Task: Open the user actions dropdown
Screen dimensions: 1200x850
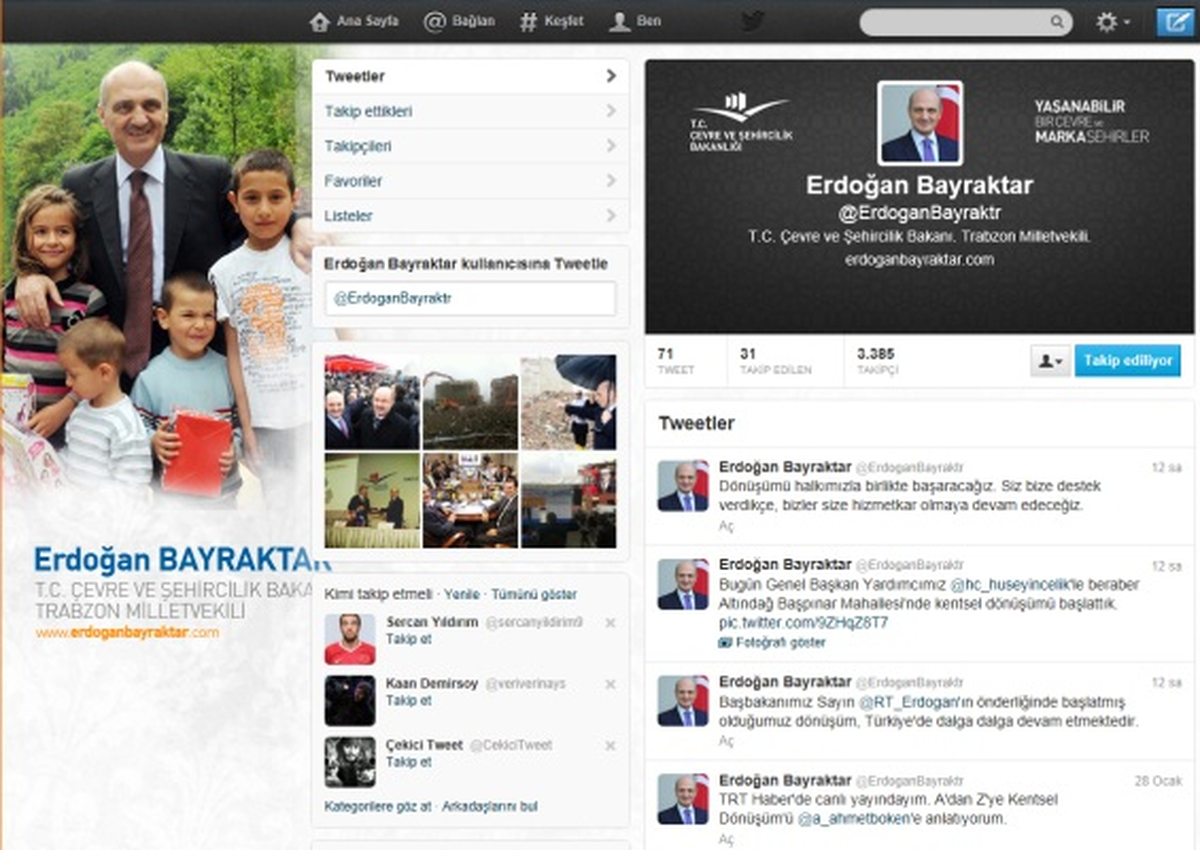Action: click(x=1051, y=361)
